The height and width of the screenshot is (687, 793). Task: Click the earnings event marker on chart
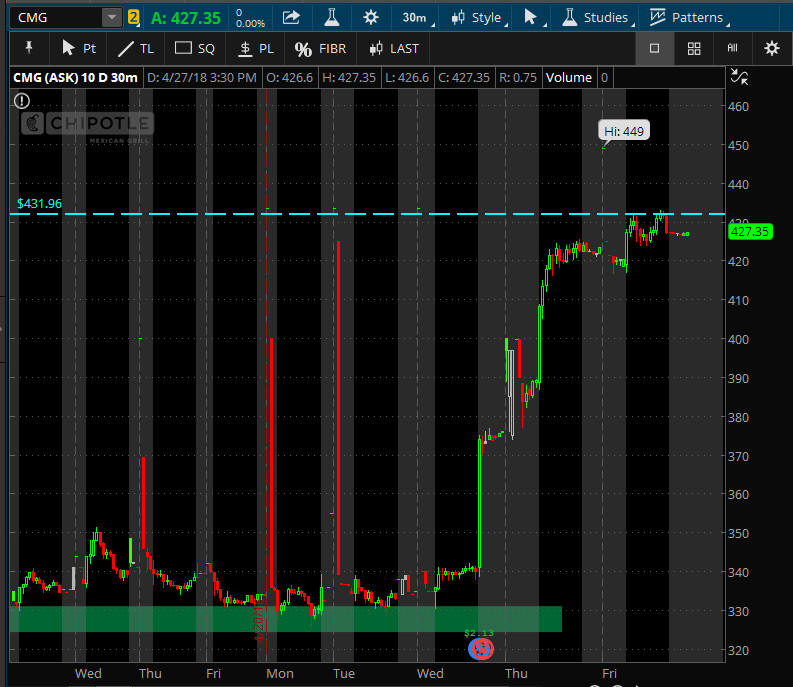click(x=482, y=649)
